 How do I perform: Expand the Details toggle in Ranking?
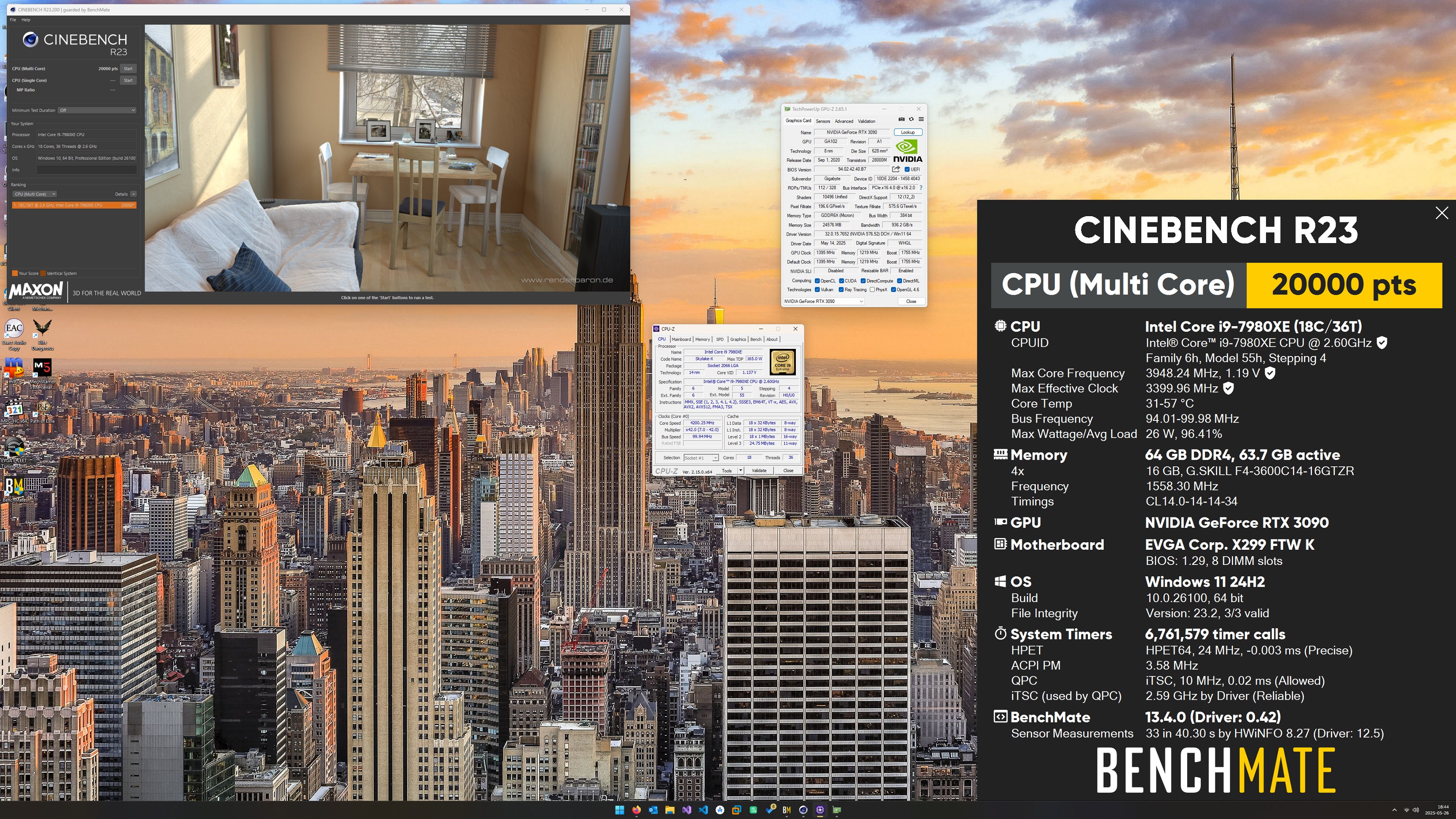pyautogui.click(x=134, y=195)
